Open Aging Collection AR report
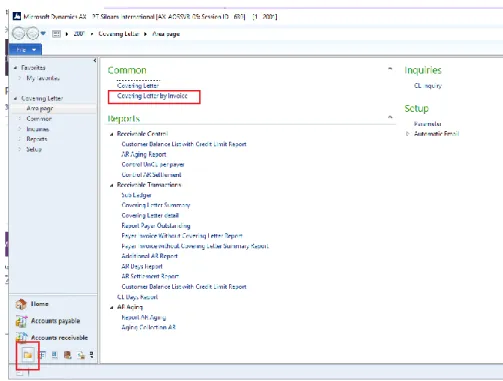 [148, 327]
